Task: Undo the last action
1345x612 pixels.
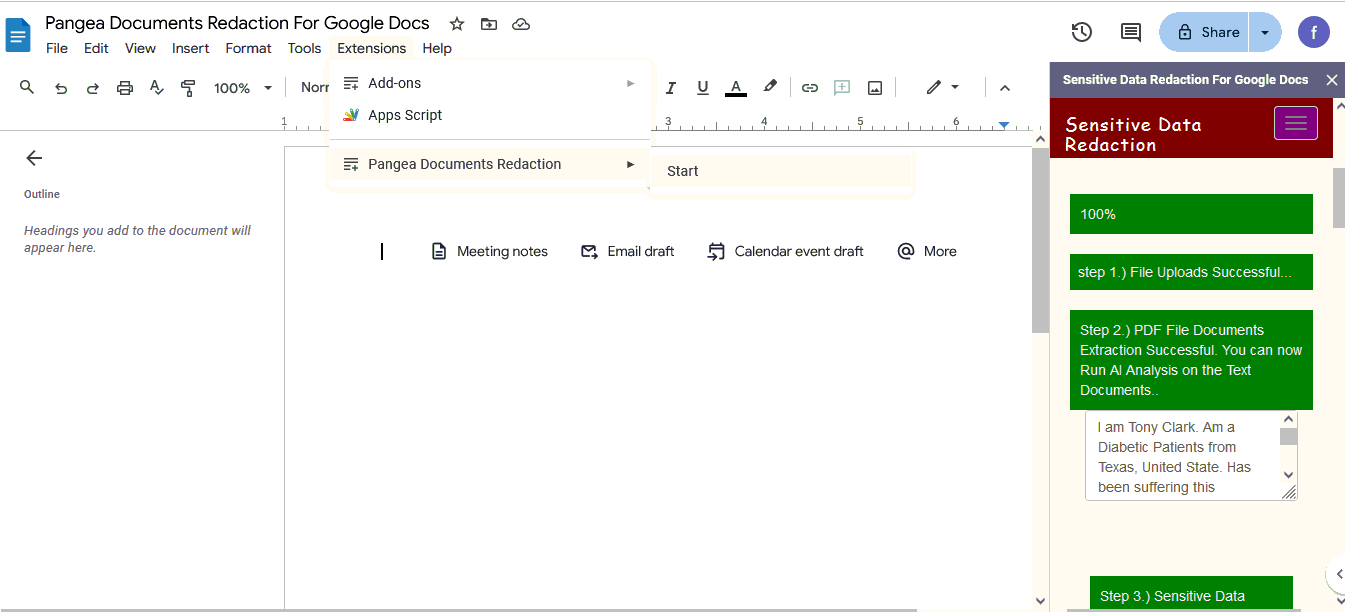Action: 61,88
